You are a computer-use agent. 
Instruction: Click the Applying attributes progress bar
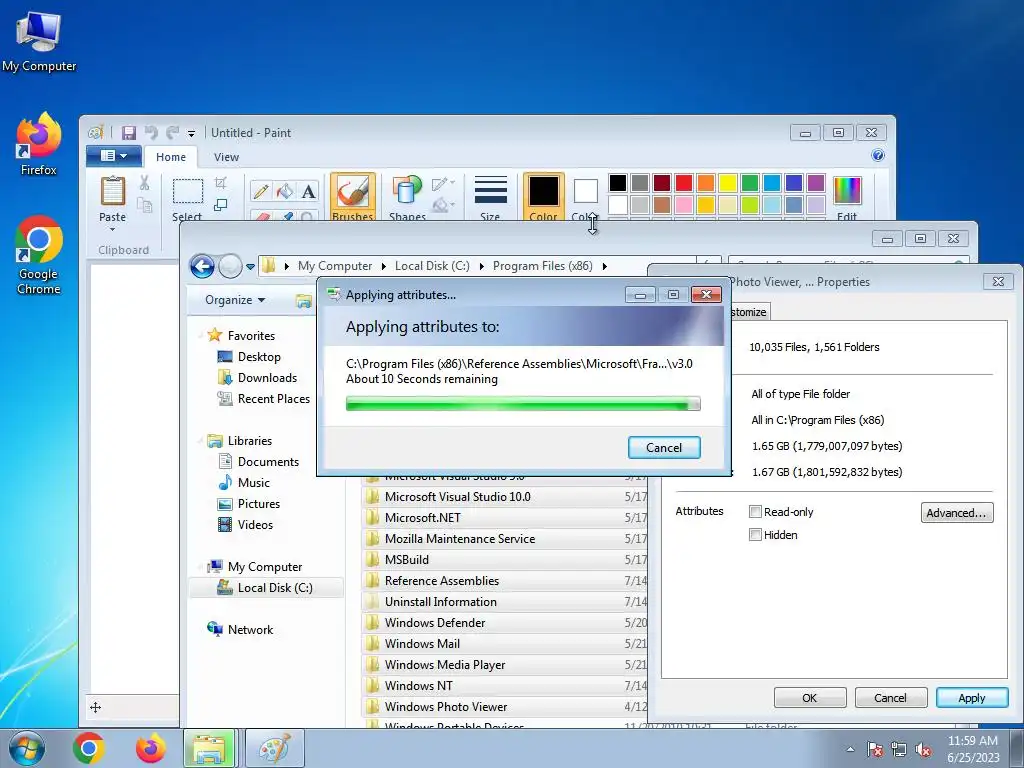pos(523,404)
